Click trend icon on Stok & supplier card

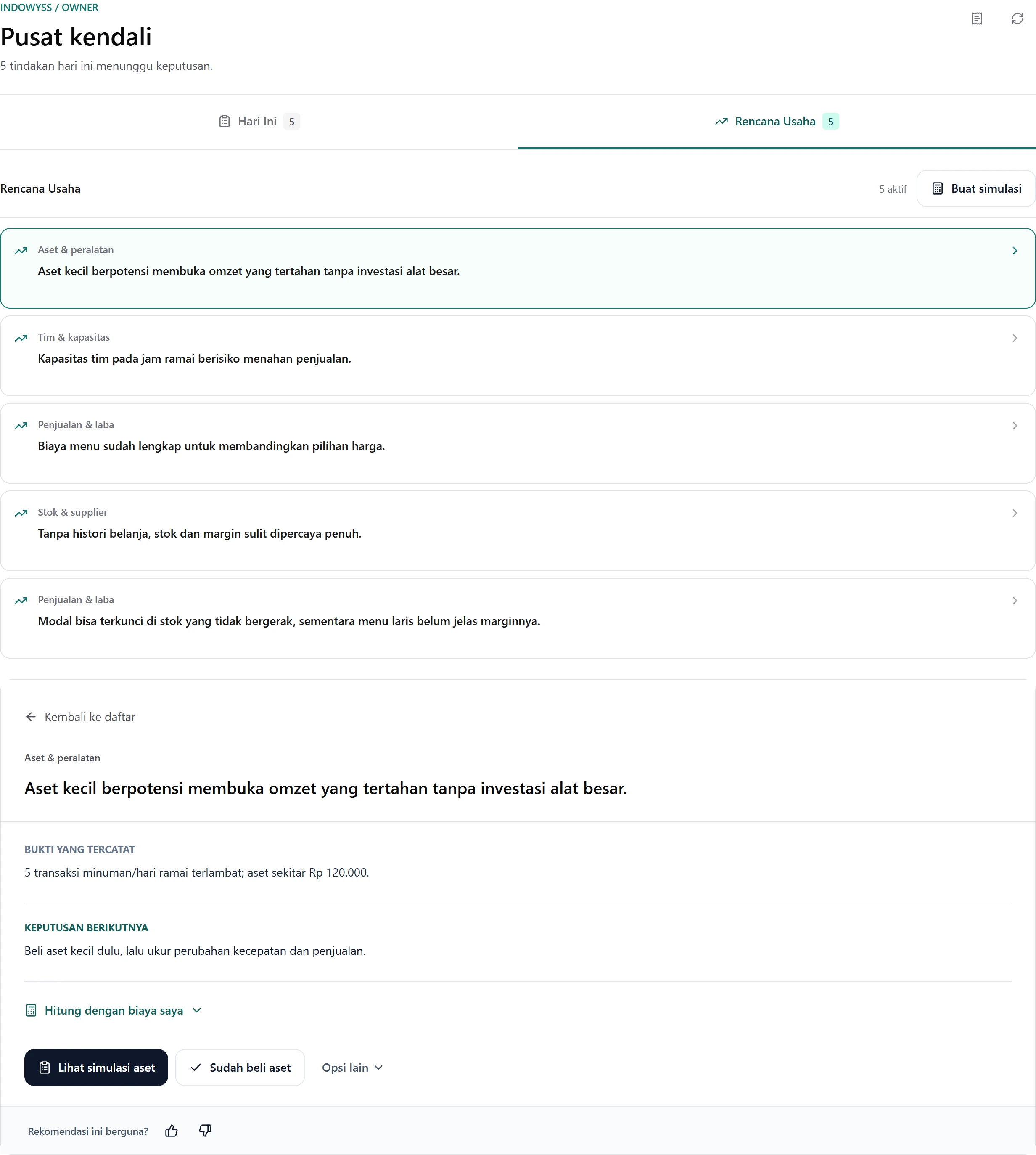[x=21, y=513]
